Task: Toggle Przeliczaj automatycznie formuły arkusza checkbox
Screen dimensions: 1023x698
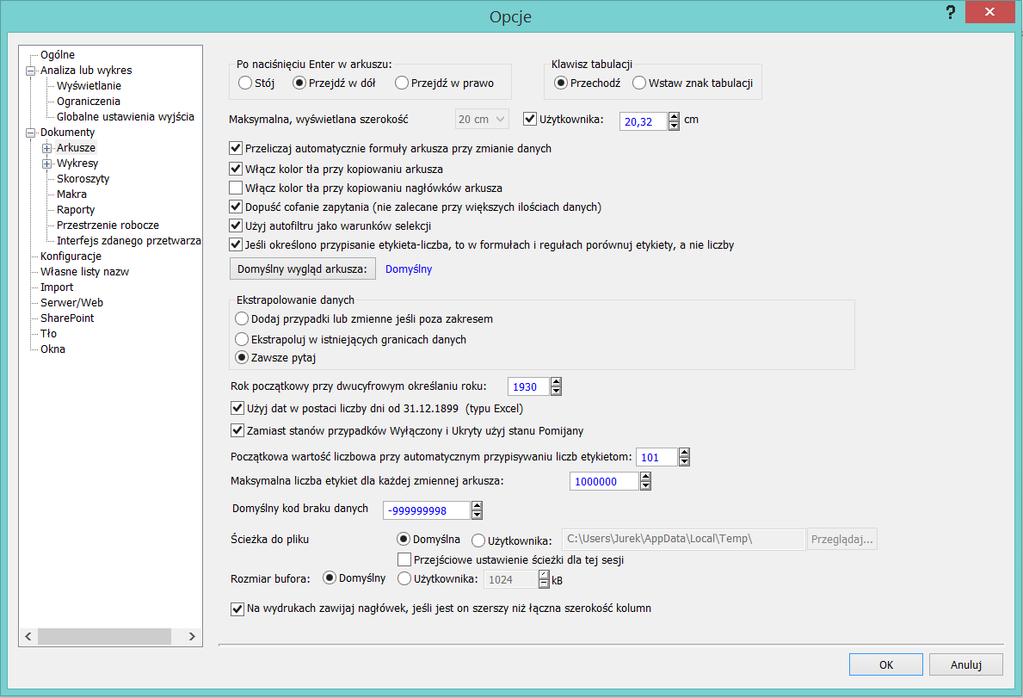Action: point(236,149)
